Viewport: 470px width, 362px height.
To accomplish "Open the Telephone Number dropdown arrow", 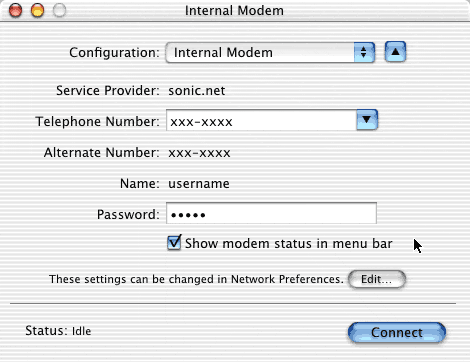I will click(x=367, y=120).
